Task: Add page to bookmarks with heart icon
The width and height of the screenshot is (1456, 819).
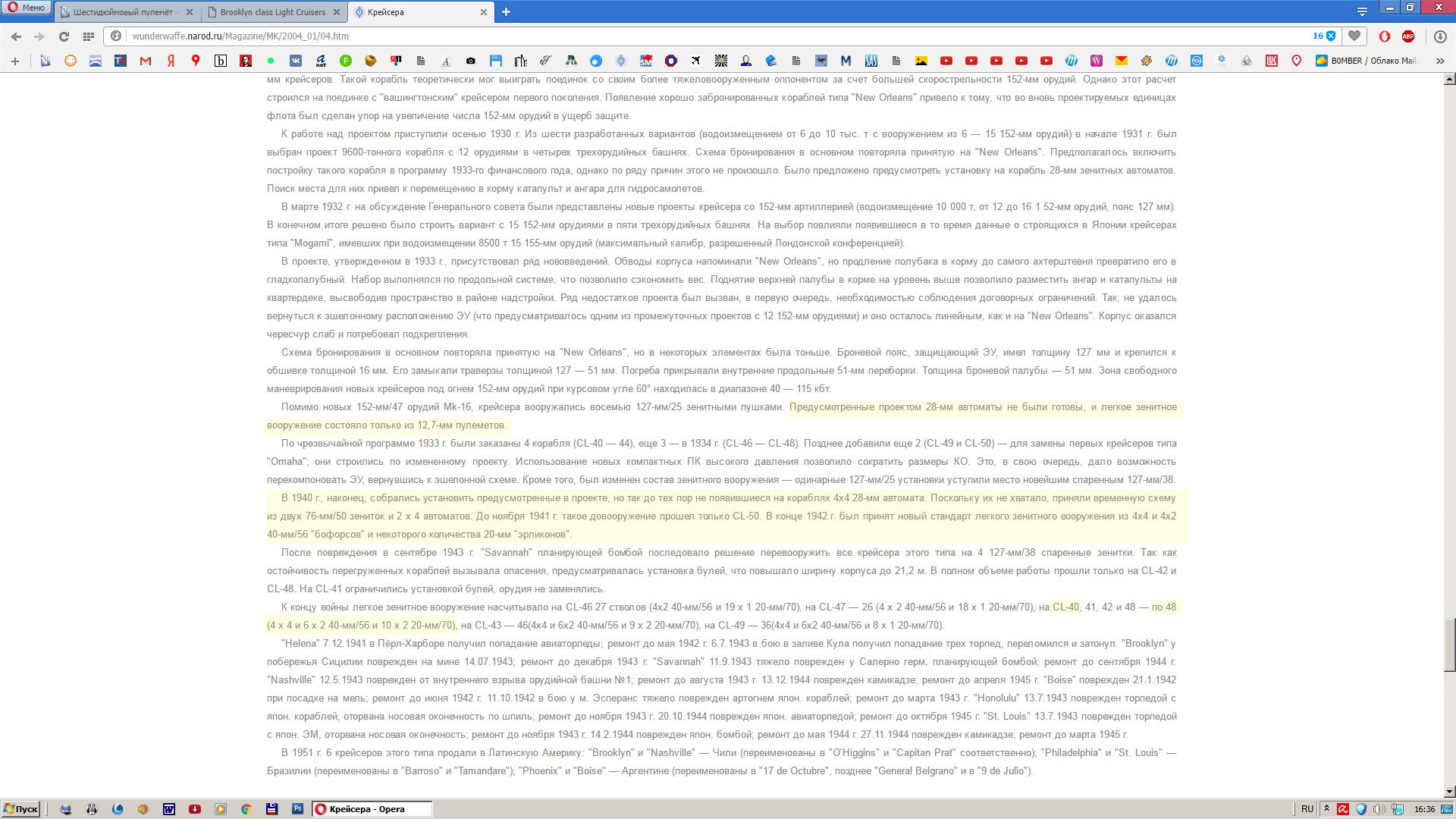Action: point(1354,36)
